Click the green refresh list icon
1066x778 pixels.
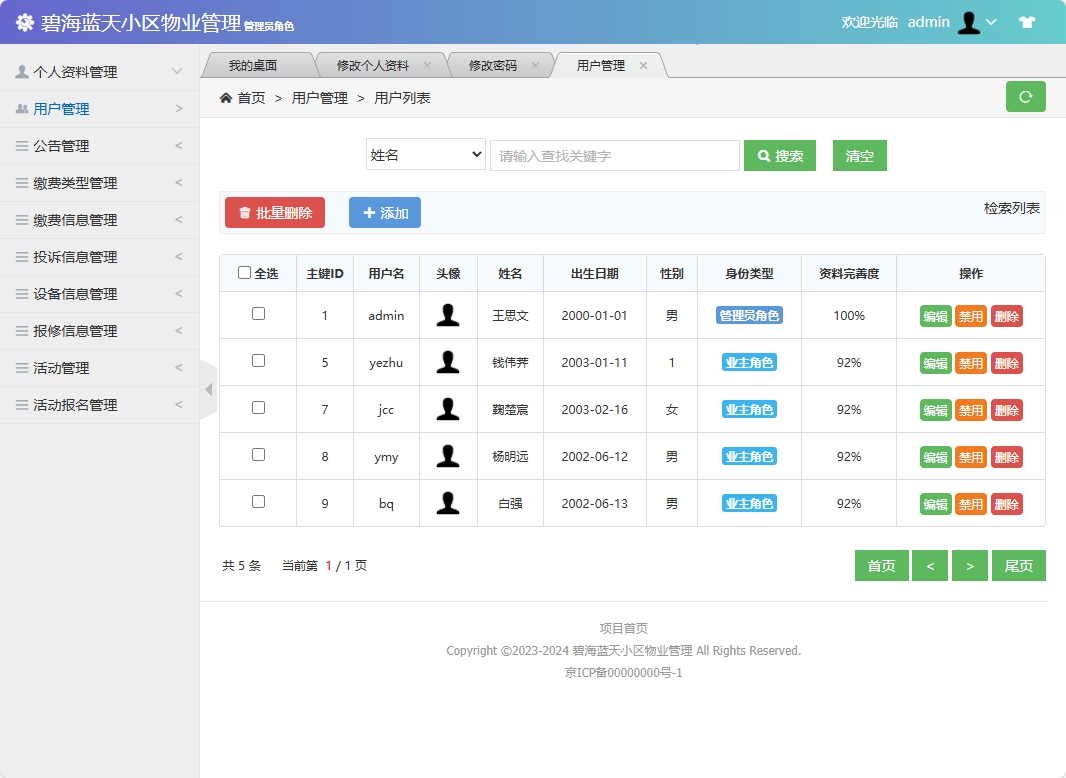coord(1024,96)
